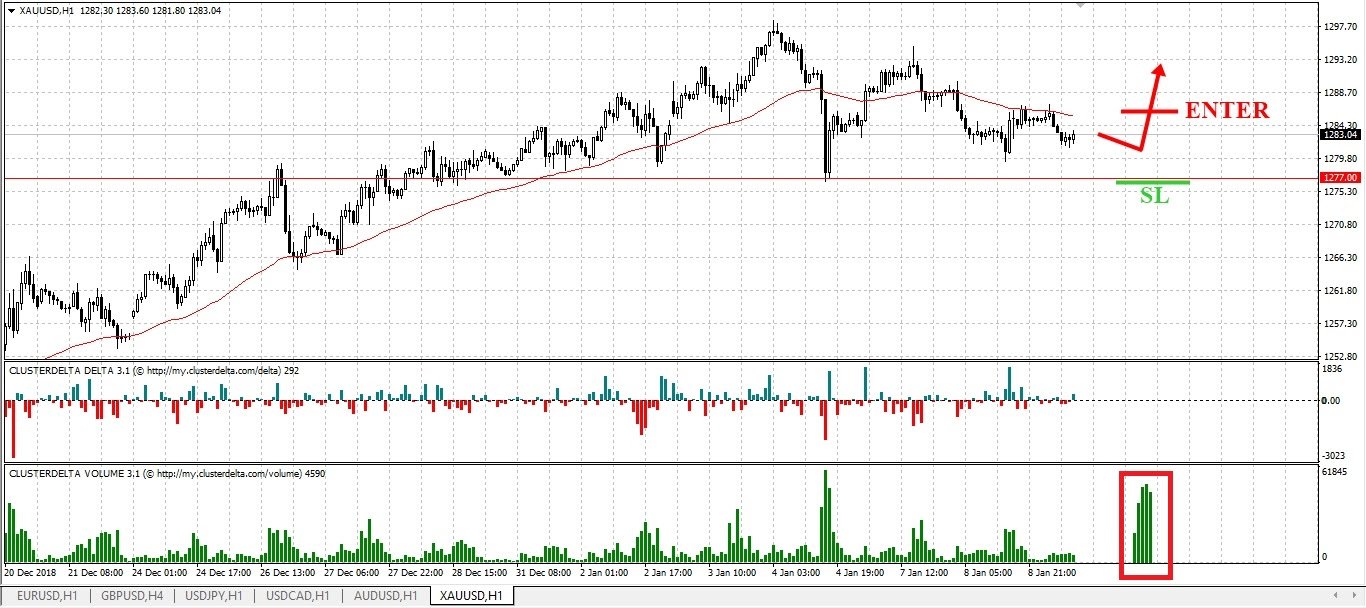Select the green SL line object
This screenshot has height=608, width=1366.
(x=1153, y=182)
